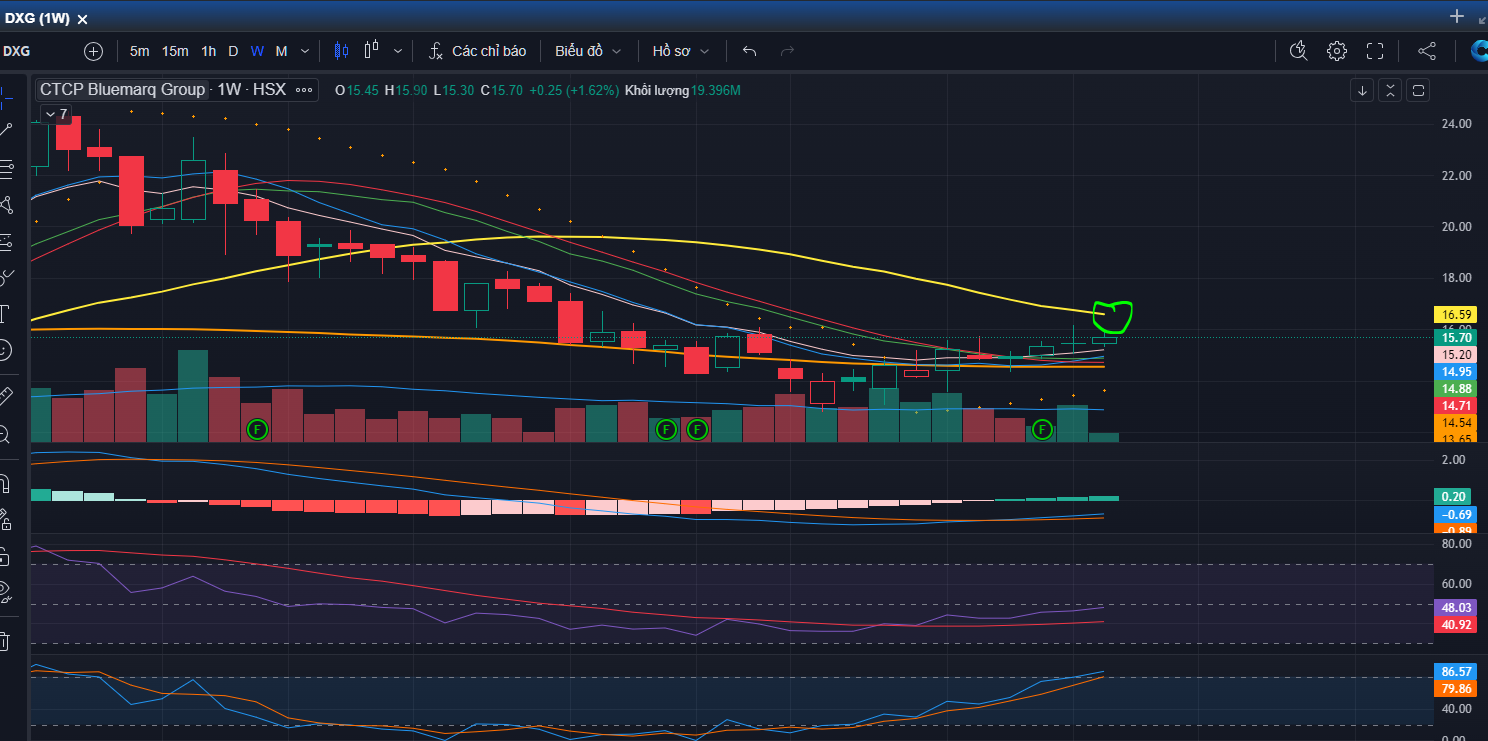
Task: Click the CTCP Bluemarq Group symbol title
Action: pos(122,90)
